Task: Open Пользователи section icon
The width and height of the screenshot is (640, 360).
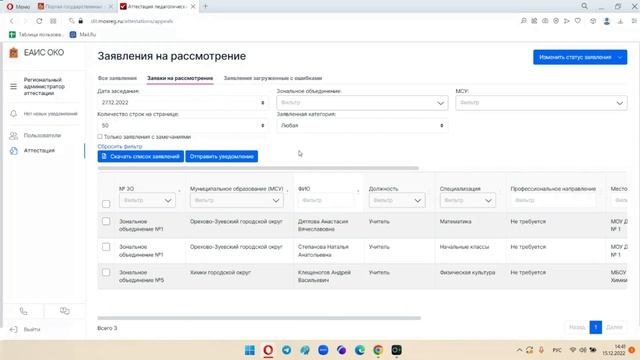Action: tap(13, 136)
